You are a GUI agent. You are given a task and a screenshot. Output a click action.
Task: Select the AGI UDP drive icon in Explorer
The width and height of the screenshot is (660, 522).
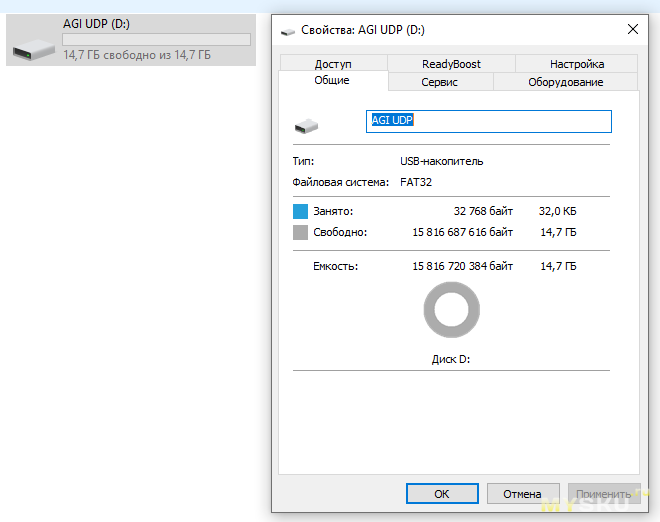click(x=32, y=42)
